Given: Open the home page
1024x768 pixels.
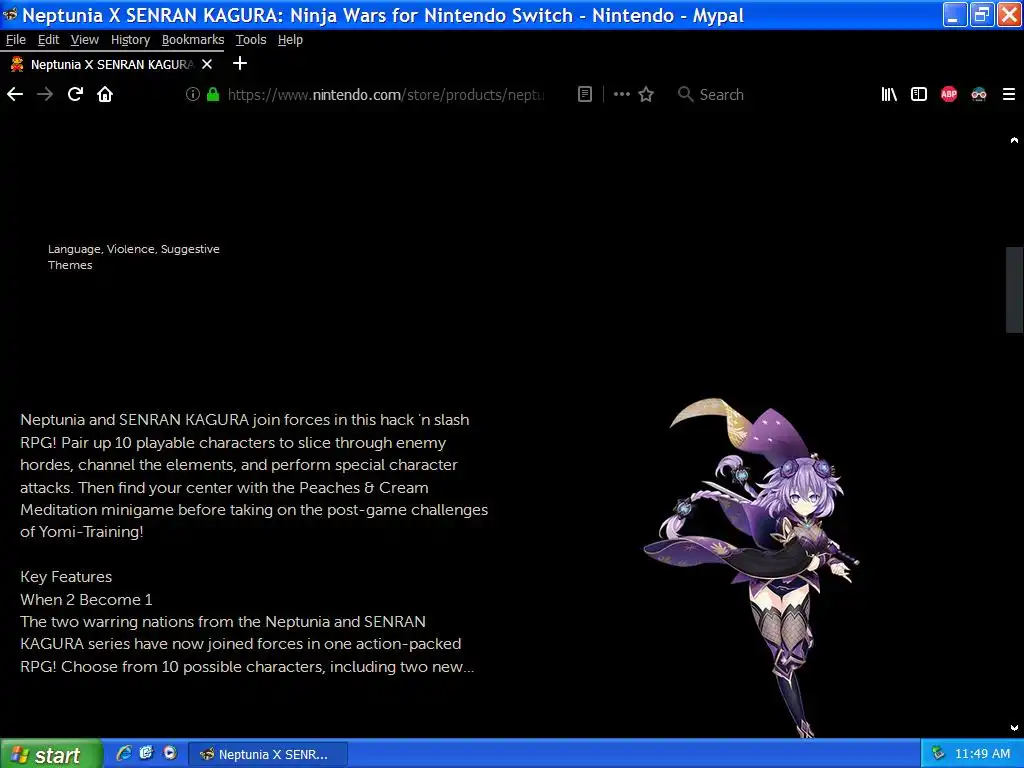Looking at the screenshot, I should coord(105,95).
